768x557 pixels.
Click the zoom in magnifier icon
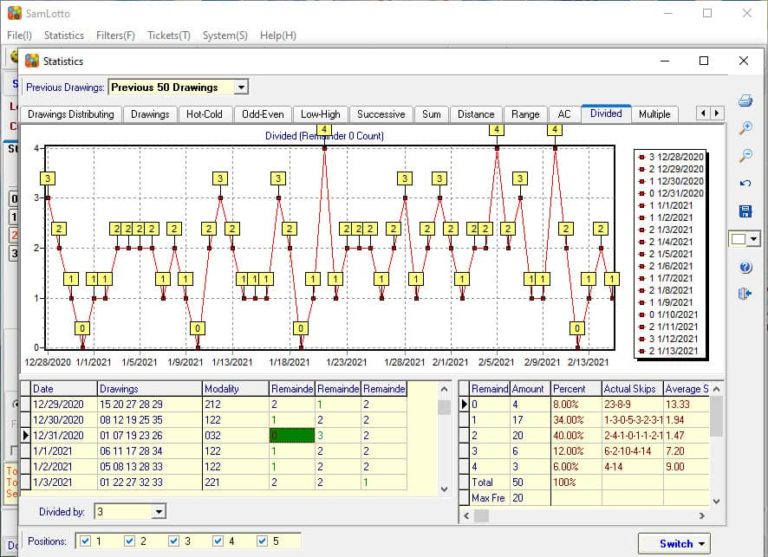[745, 128]
